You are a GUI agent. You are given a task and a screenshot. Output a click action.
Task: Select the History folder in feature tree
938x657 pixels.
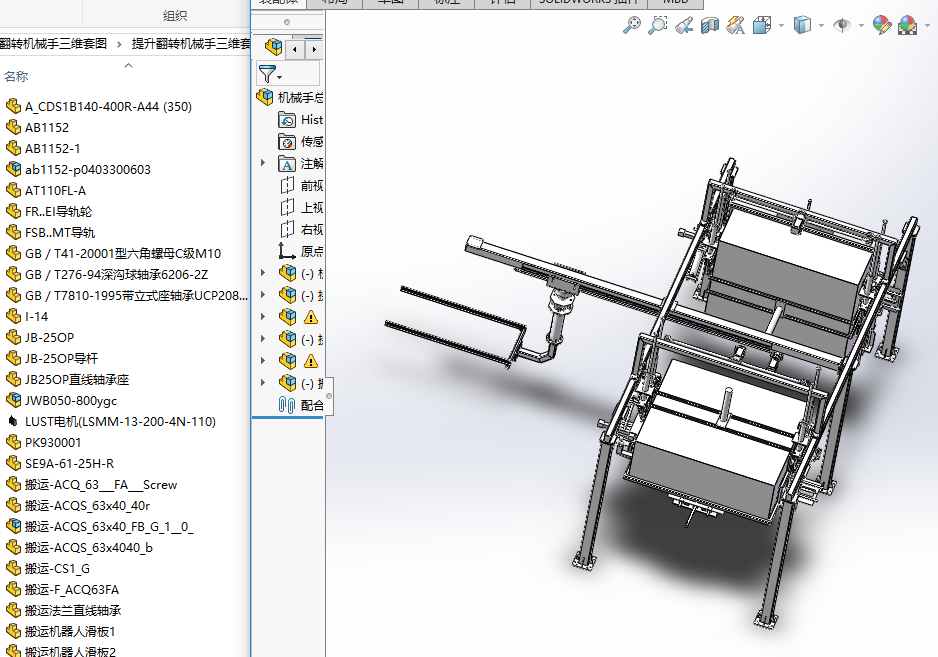(x=310, y=119)
